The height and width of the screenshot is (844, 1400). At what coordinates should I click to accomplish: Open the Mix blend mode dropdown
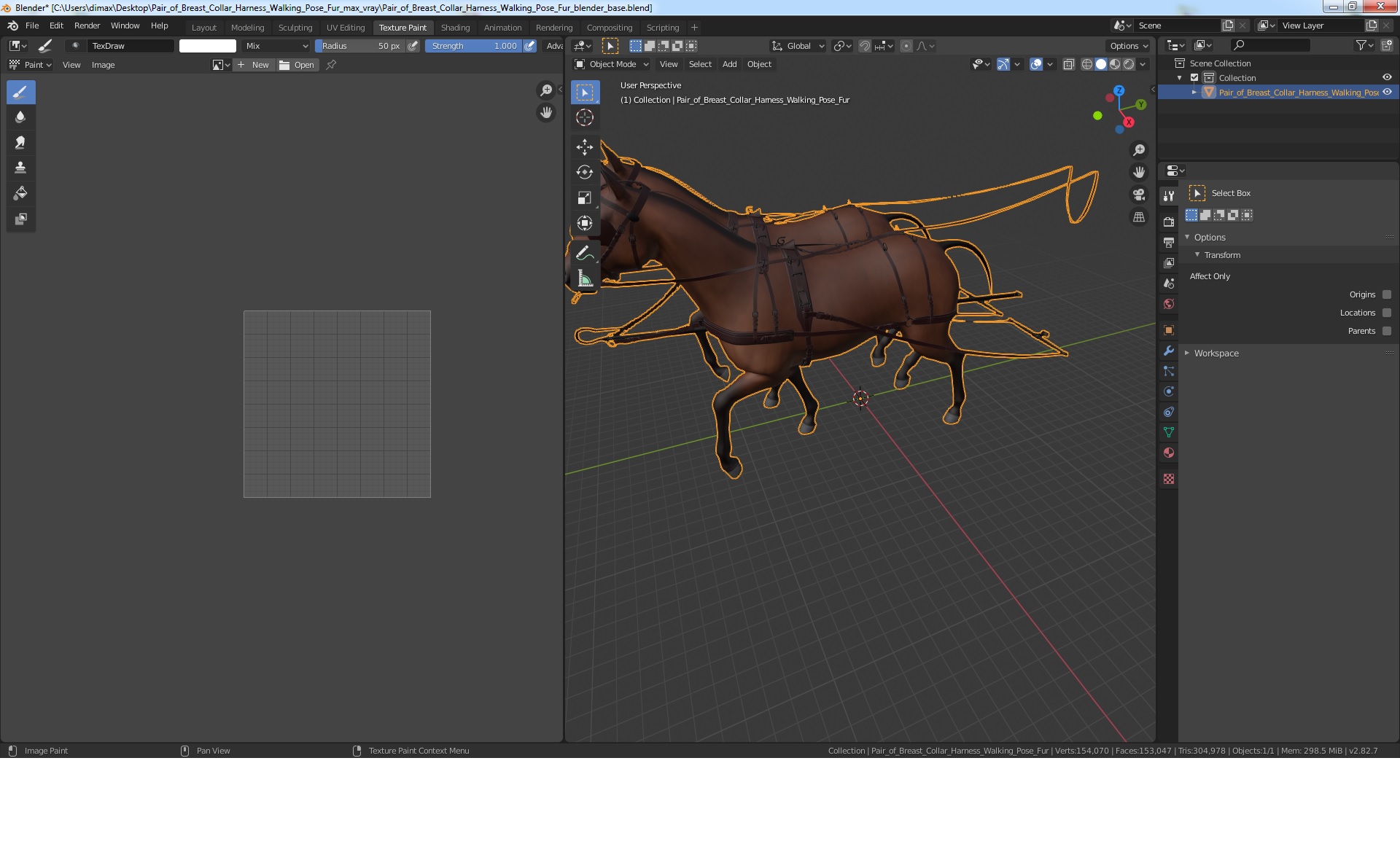276,46
